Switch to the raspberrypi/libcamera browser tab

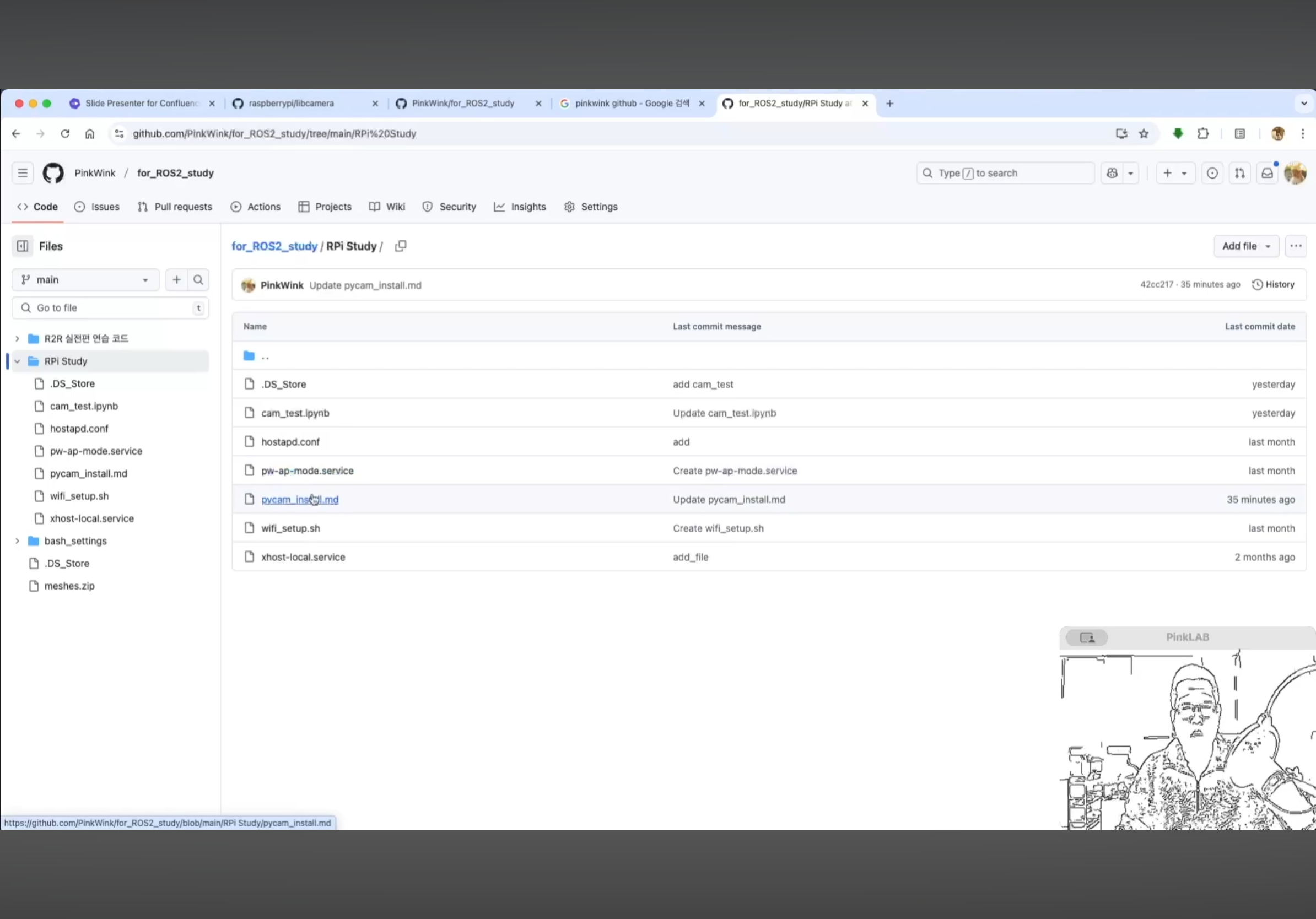(x=291, y=103)
